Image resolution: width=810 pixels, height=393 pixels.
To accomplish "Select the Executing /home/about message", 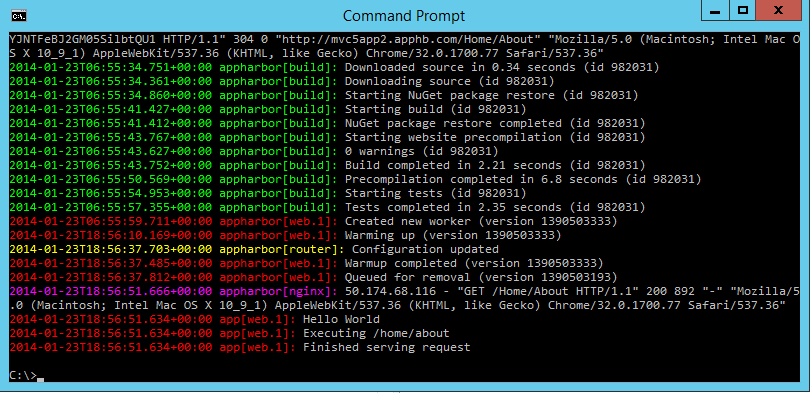I will [x=376, y=334].
